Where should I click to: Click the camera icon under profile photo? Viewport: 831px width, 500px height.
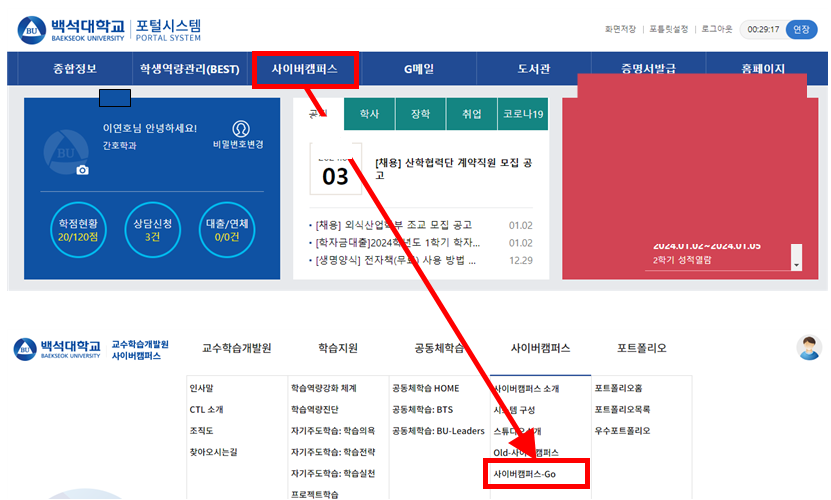click(82, 170)
